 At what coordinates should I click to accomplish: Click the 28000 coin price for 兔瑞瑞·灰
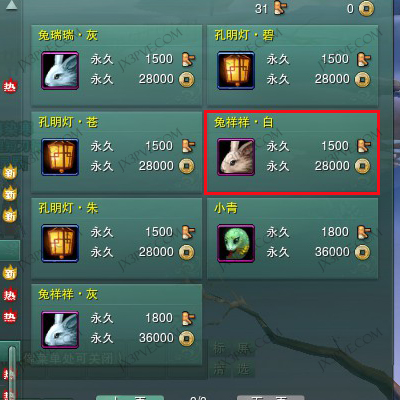click(156, 79)
